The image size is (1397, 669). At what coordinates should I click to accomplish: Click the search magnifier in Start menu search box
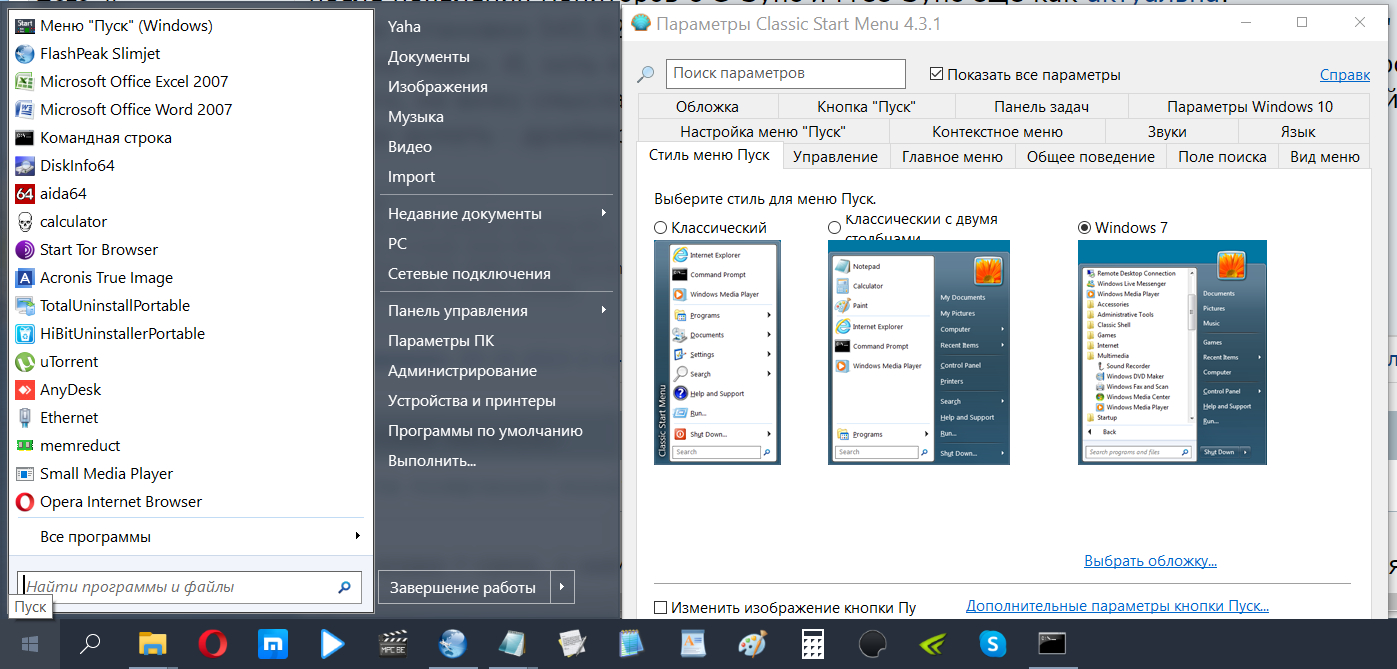(x=345, y=588)
